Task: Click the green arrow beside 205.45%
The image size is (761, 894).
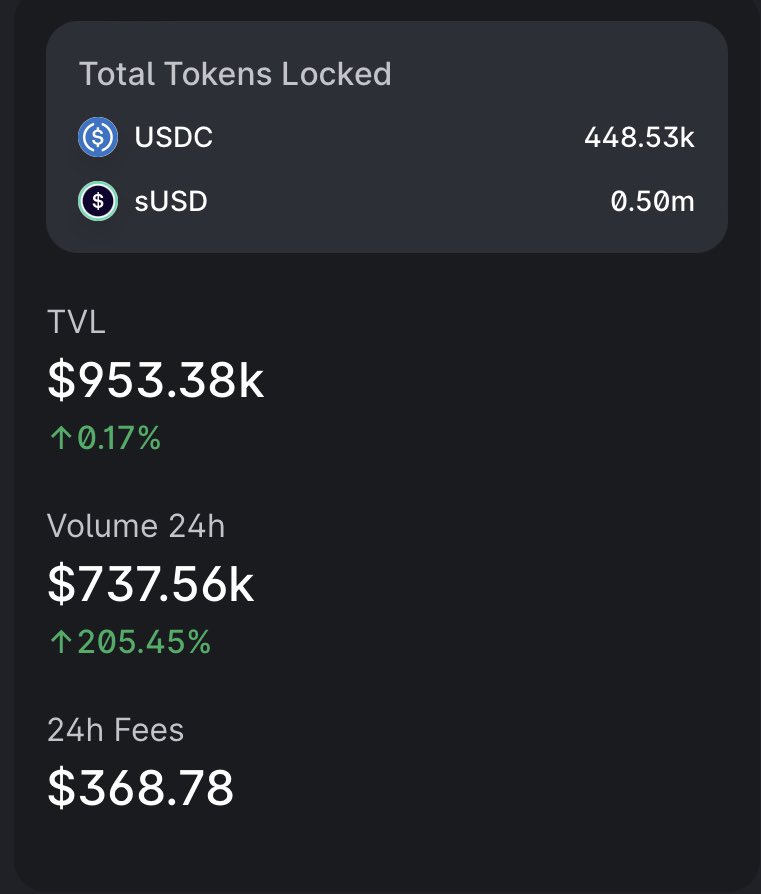Action: (x=60, y=642)
